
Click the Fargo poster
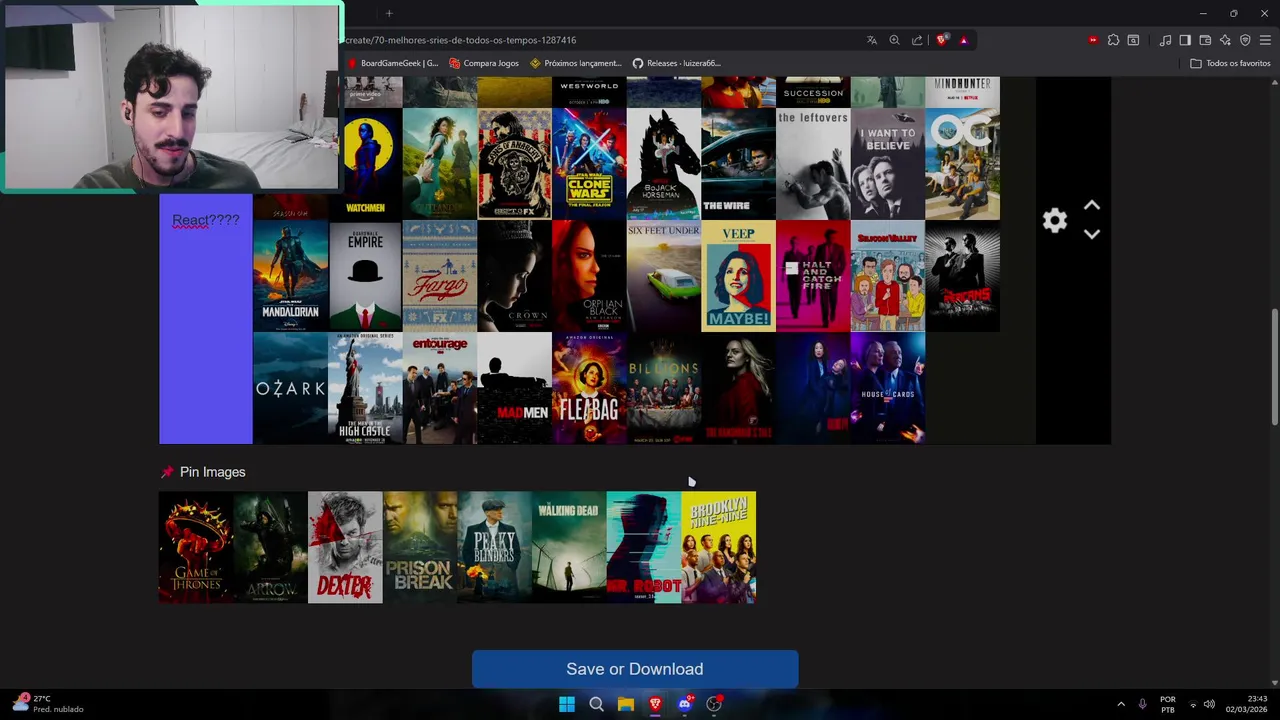pos(440,276)
